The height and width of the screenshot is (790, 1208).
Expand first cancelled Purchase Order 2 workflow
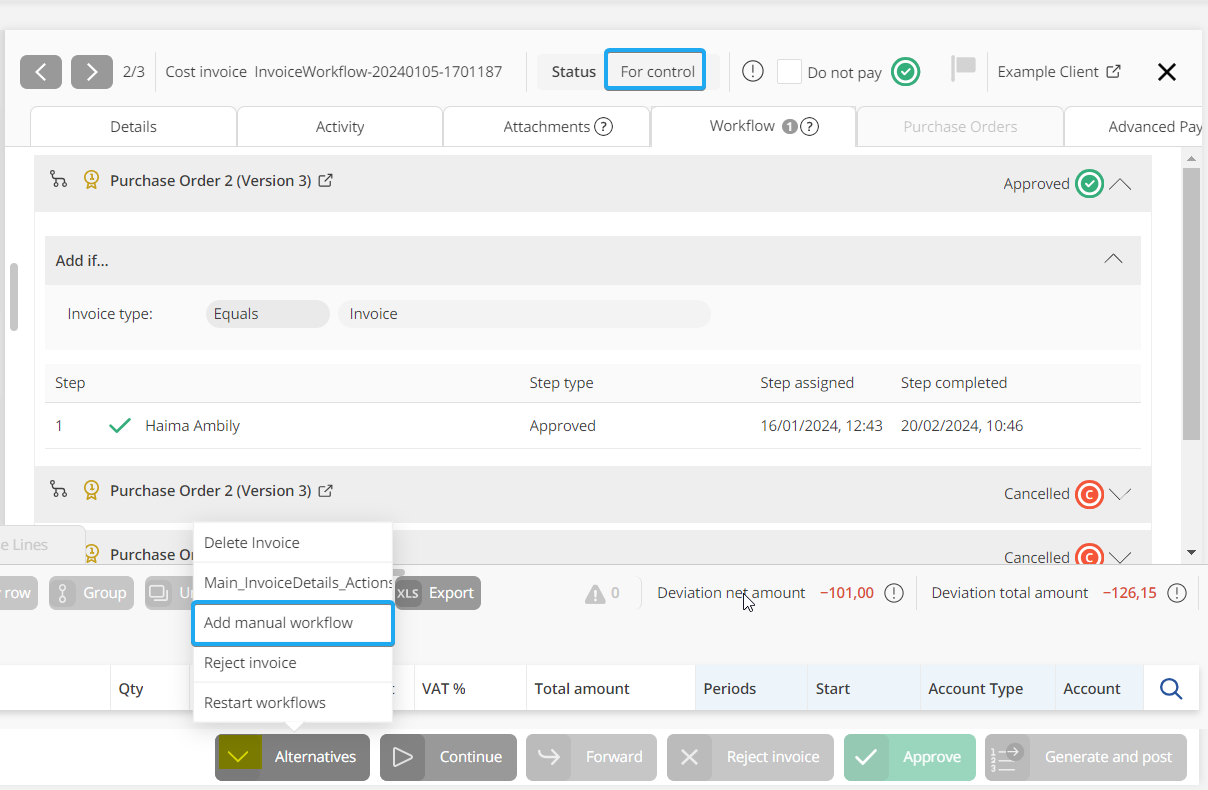coord(1121,493)
